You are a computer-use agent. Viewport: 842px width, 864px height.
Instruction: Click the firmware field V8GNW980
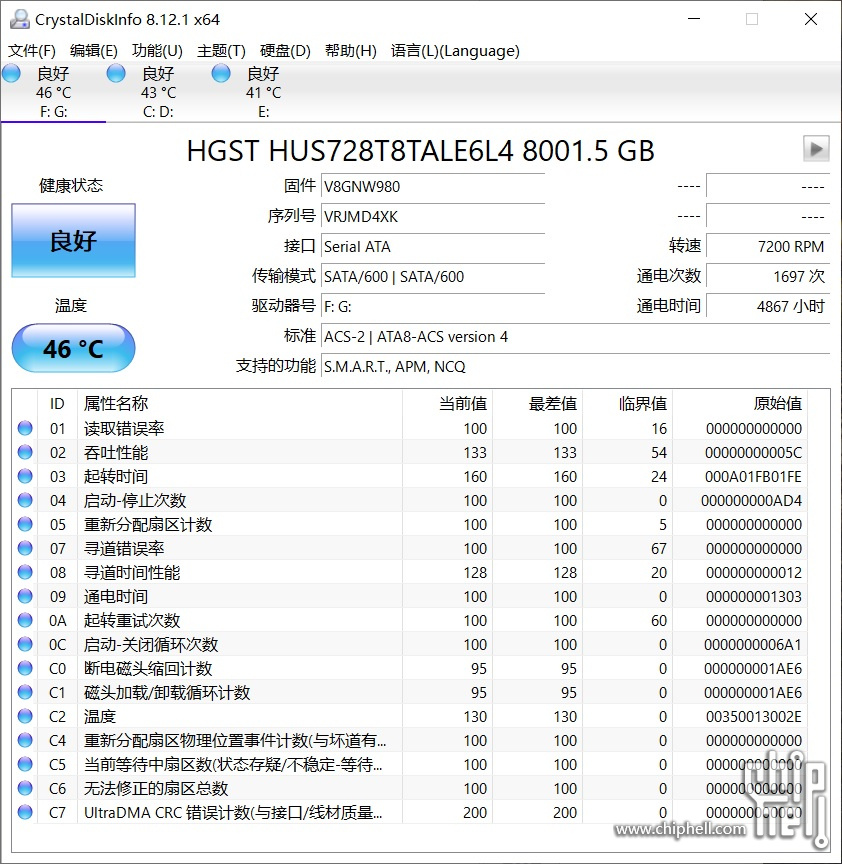click(x=433, y=186)
